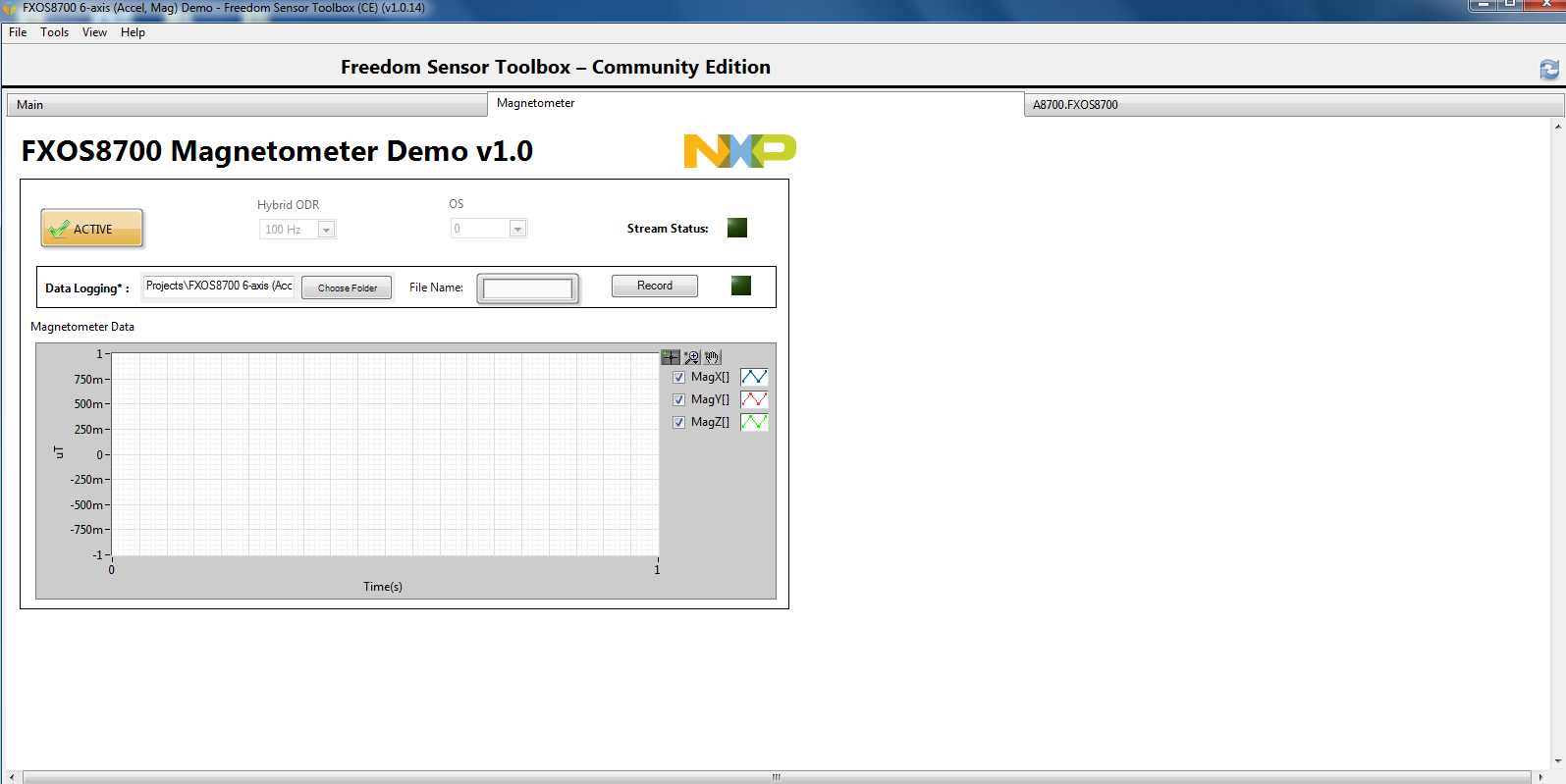The image size is (1566, 784).
Task: Open the Tools menu
Action: 55,32
